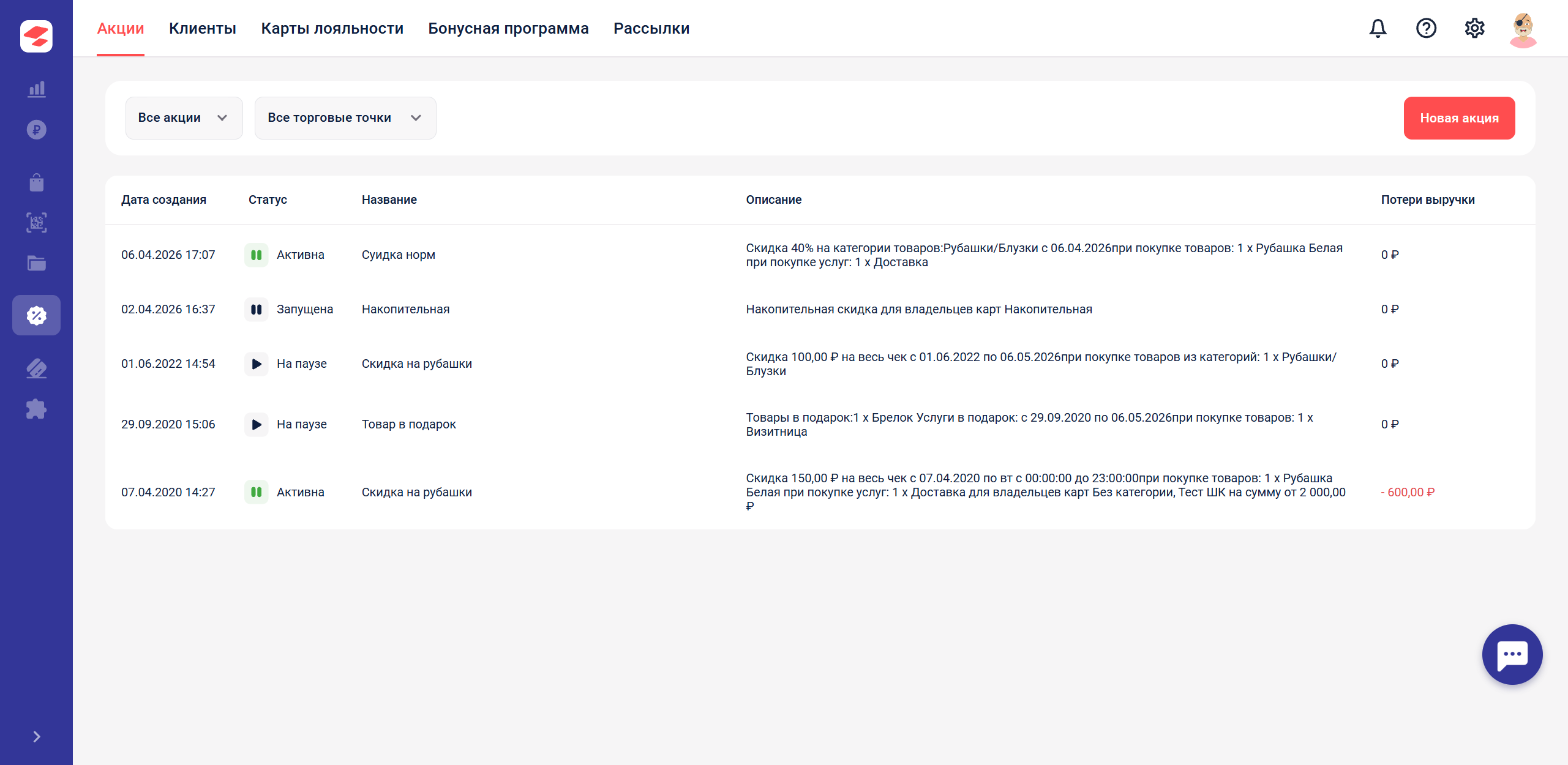Click the date 01.06.2022 14:54
Screen dimensions: 1568x765
click(x=168, y=364)
